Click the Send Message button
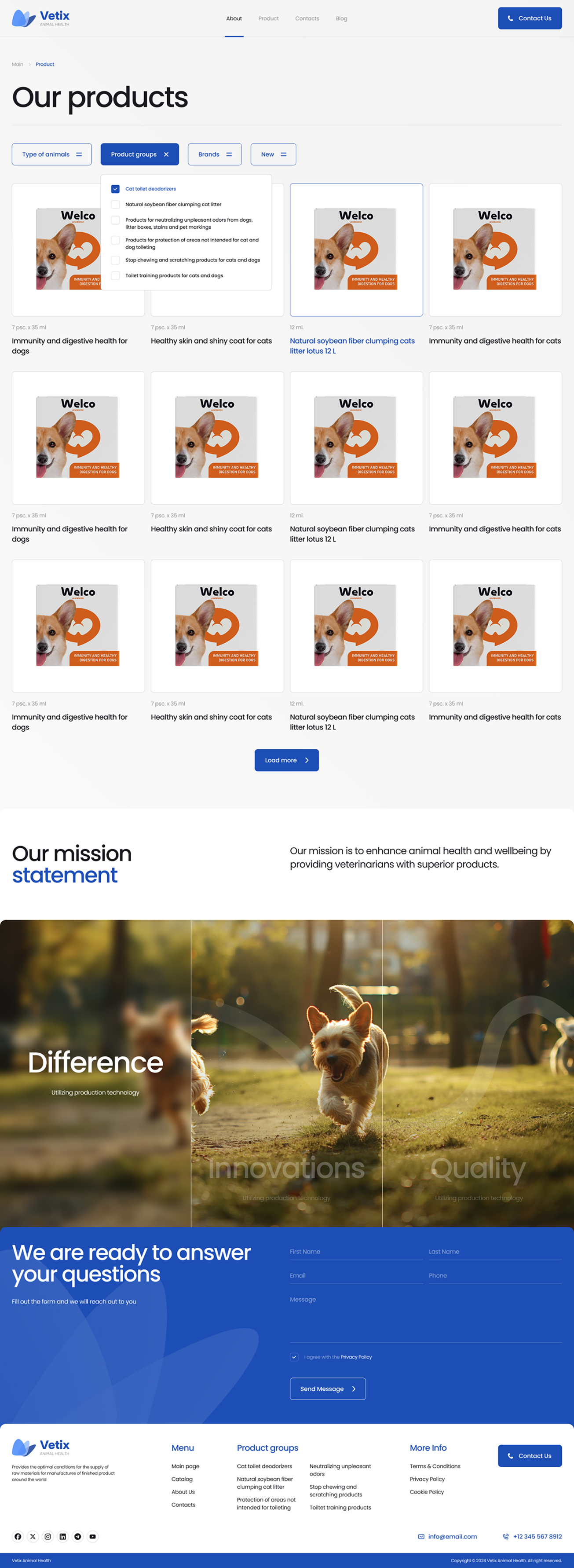 tap(328, 1389)
